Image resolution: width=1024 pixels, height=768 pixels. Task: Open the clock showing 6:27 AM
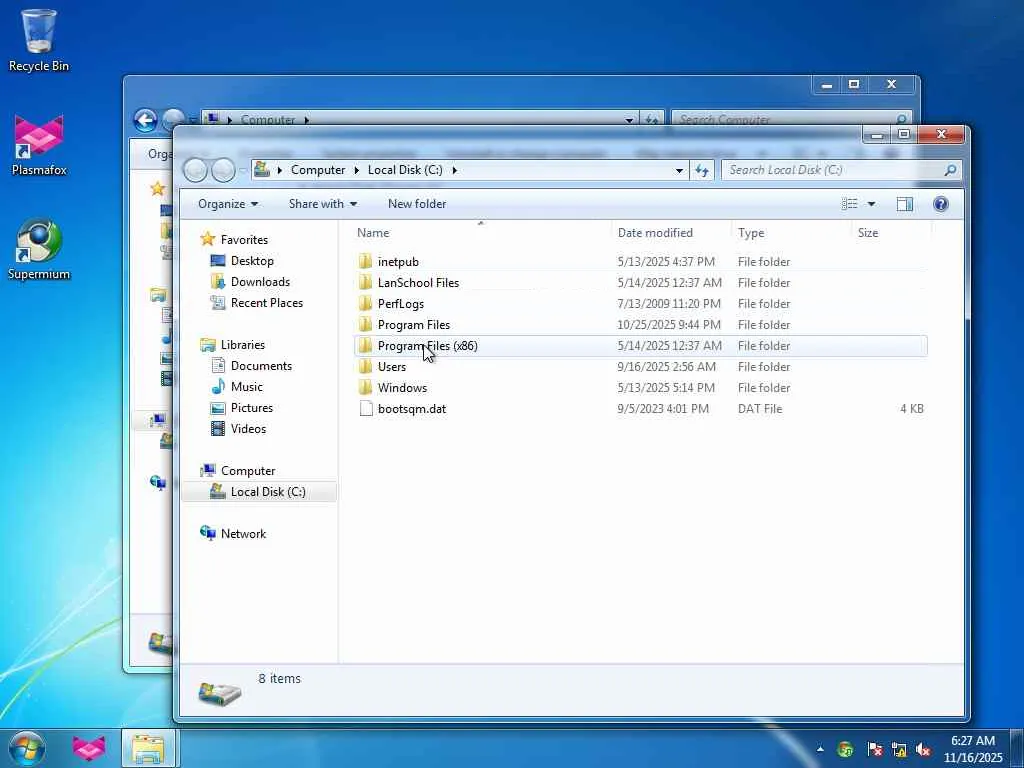[972, 749]
